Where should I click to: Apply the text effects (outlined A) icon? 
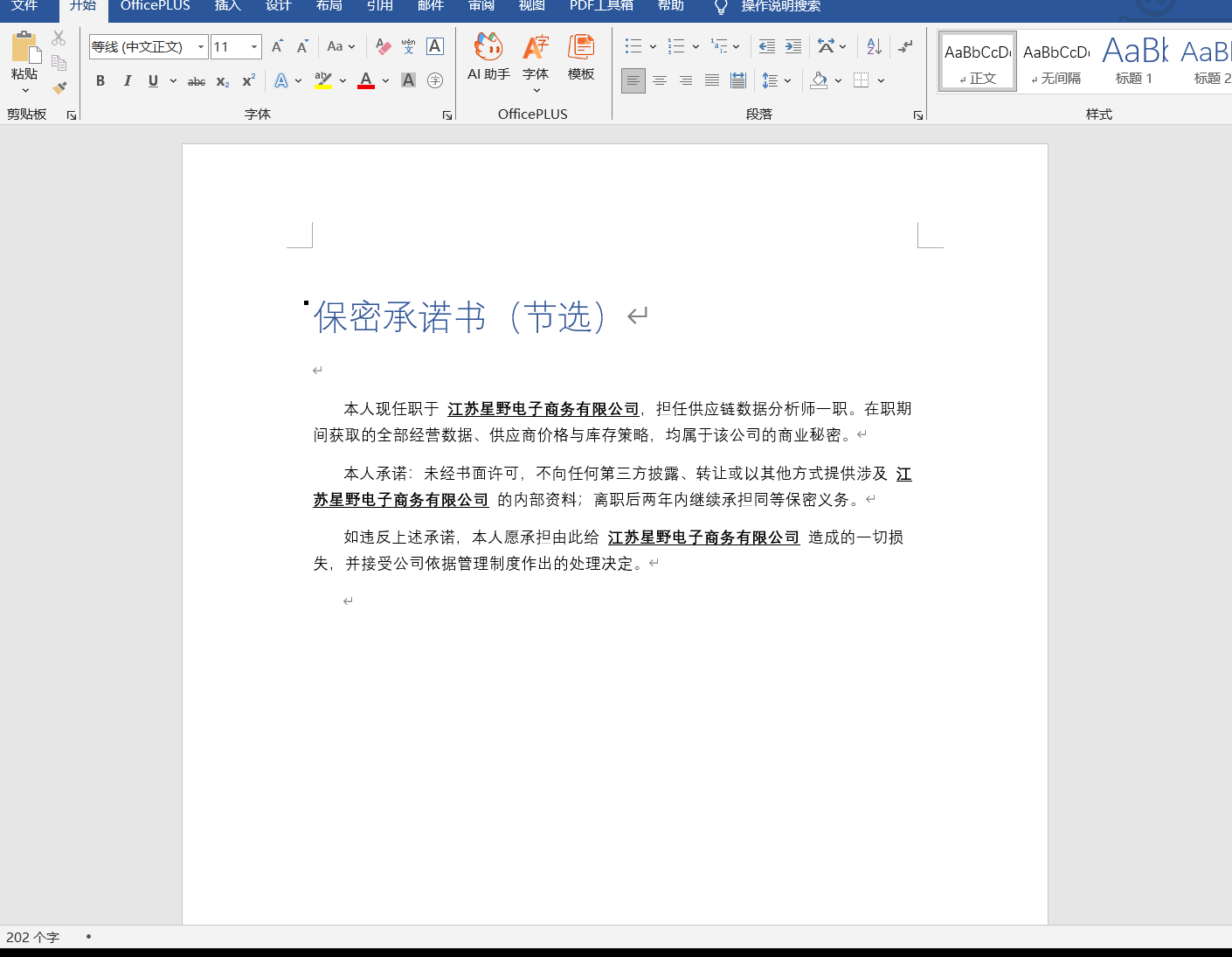click(281, 80)
